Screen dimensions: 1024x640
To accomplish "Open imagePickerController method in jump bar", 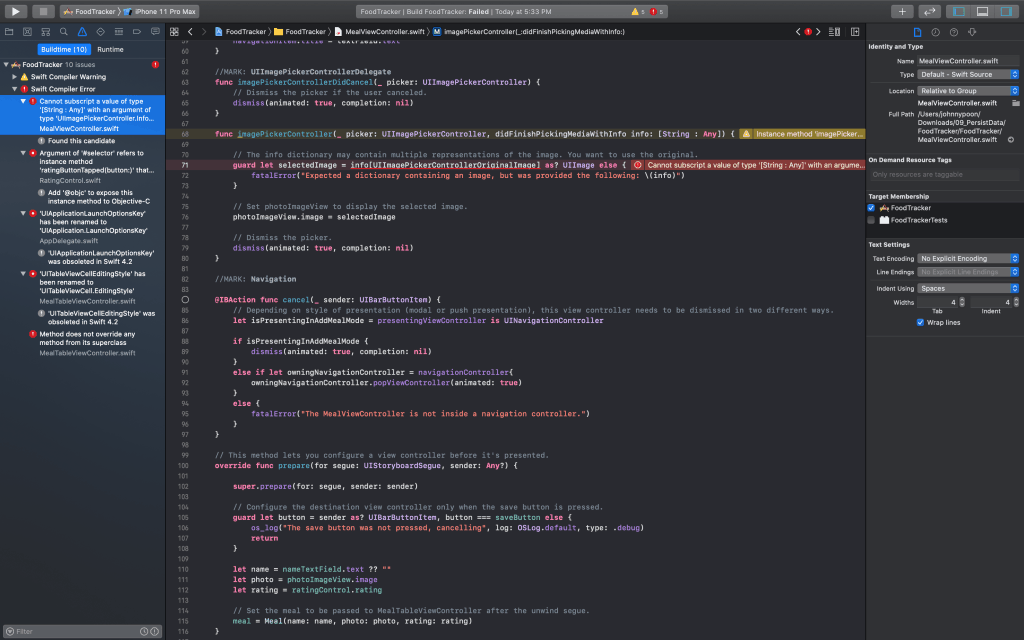I will (x=529, y=31).
